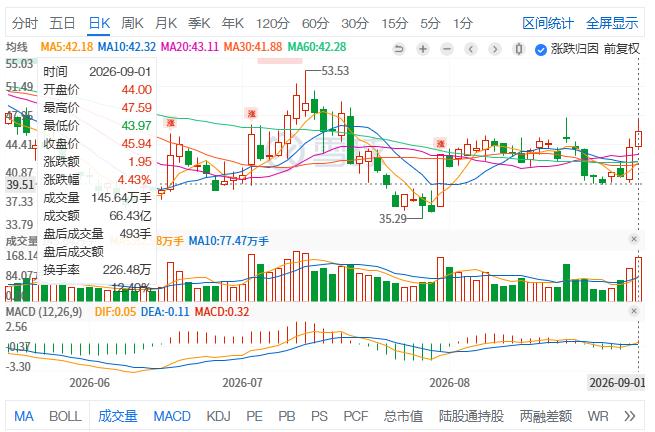Close the MACD indicator panel

click(x=634, y=311)
